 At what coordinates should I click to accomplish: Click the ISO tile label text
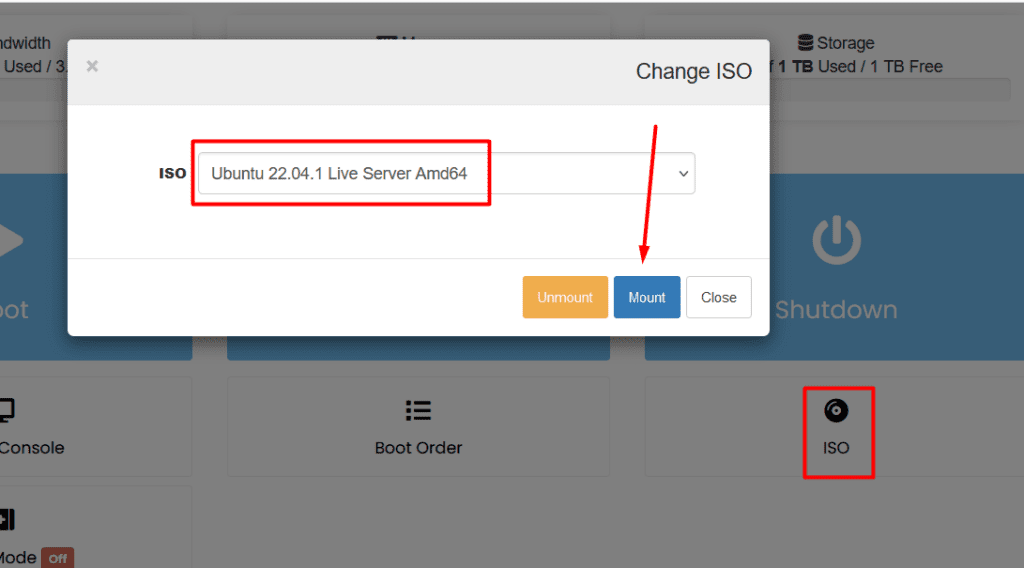pos(836,447)
